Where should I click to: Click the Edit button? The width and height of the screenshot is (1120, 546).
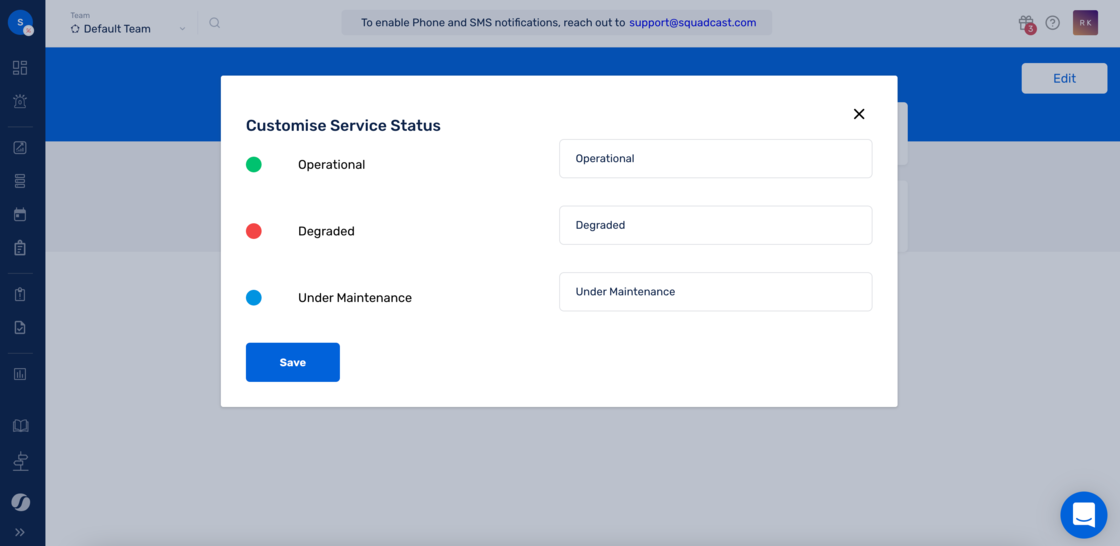tap(1064, 79)
